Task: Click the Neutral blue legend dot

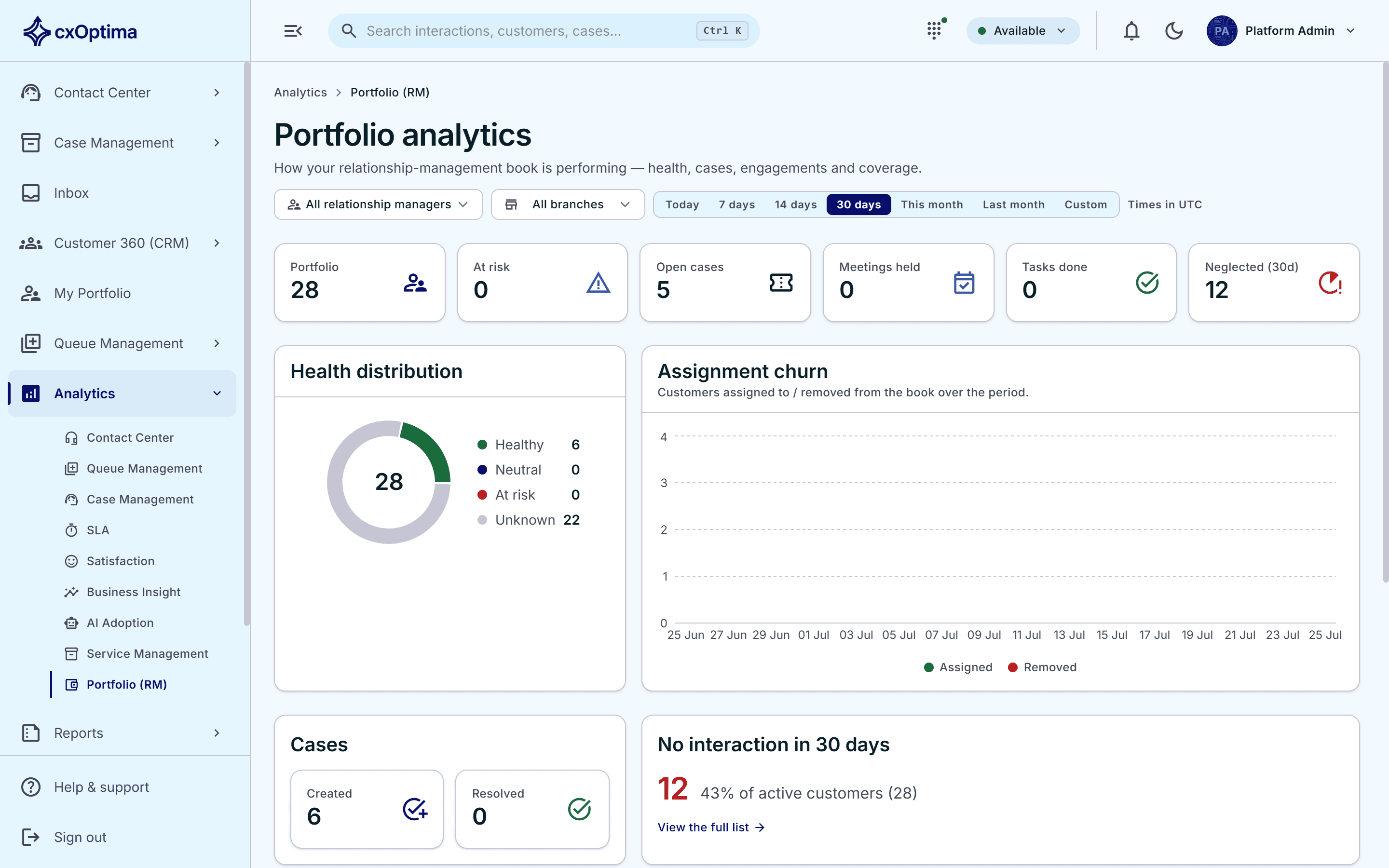Action: coord(482,470)
